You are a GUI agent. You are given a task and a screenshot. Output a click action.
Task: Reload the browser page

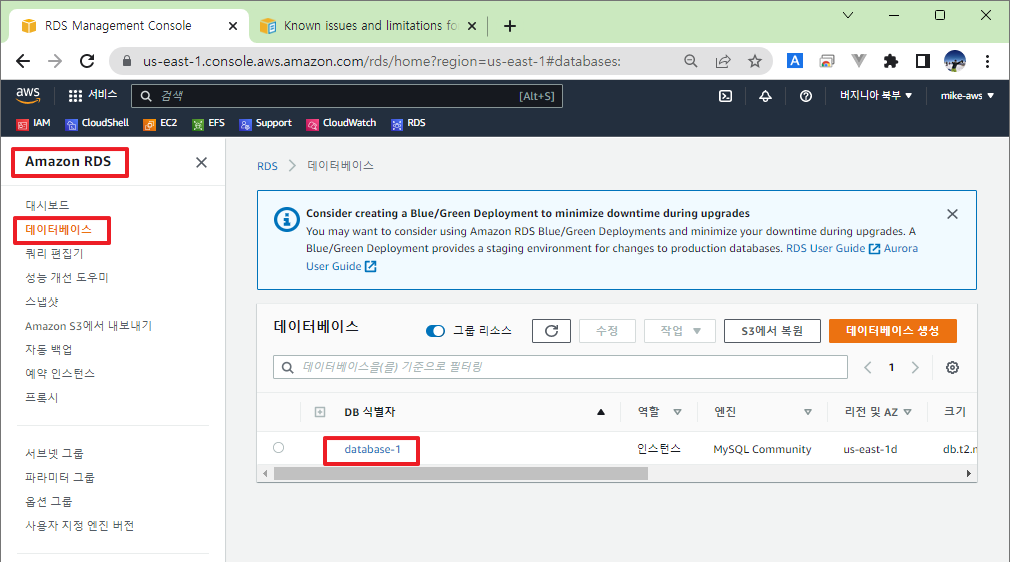(x=87, y=61)
